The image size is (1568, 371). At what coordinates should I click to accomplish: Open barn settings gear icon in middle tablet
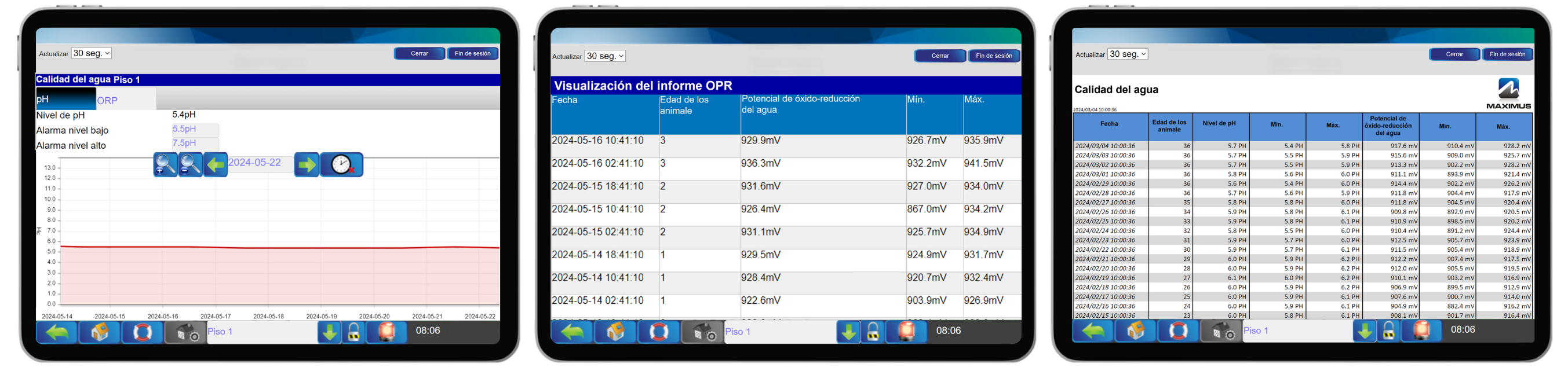pos(702,332)
